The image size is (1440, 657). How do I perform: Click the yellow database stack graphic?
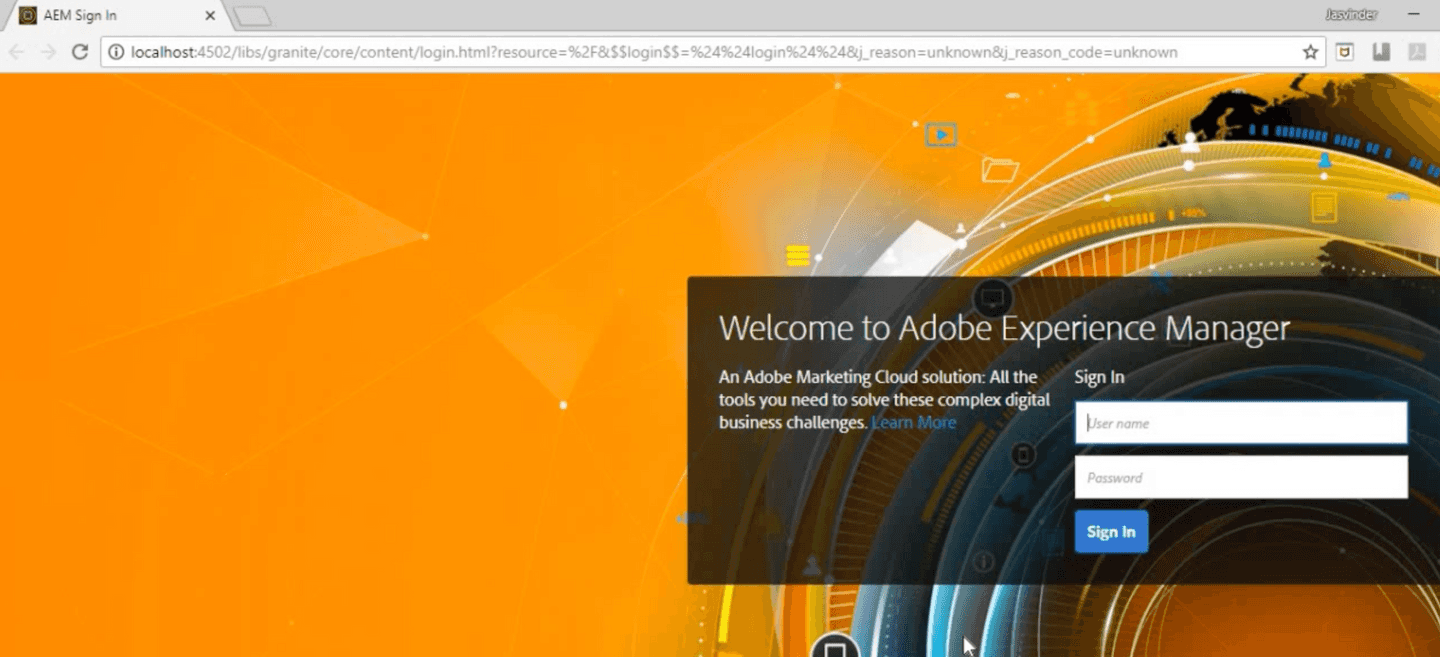click(x=797, y=256)
